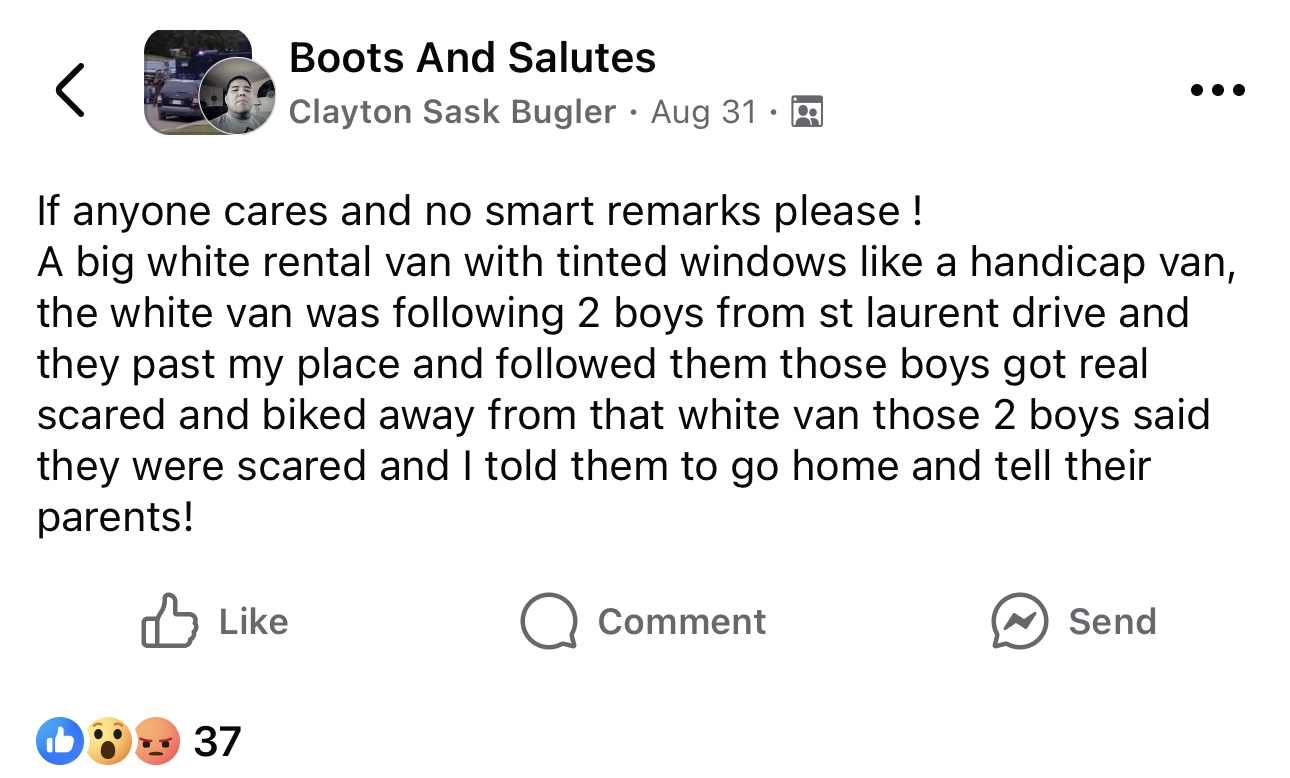Click the final word "parents!" in the post
1290x778 pixels.
click(114, 517)
